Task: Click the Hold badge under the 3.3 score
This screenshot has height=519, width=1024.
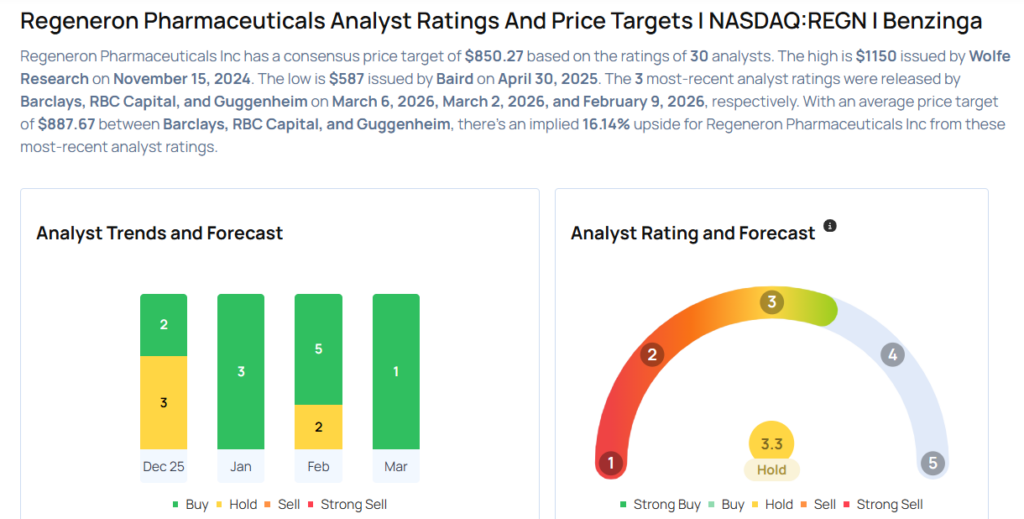Action: pyautogui.click(x=772, y=470)
